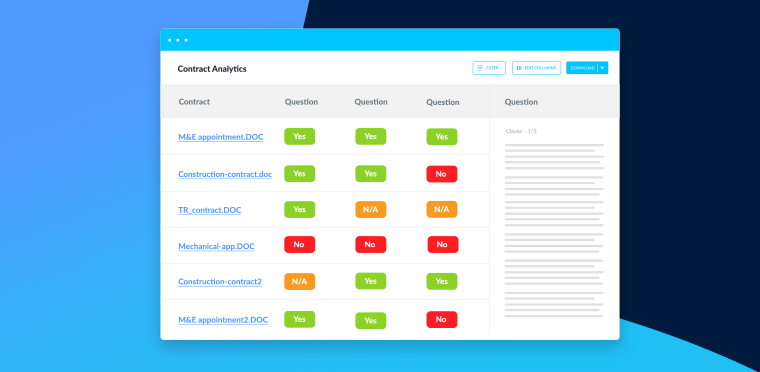760x372 pixels.
Task: Click first orange N/A badge in TR_contract row
Action: tap(371, 210)
